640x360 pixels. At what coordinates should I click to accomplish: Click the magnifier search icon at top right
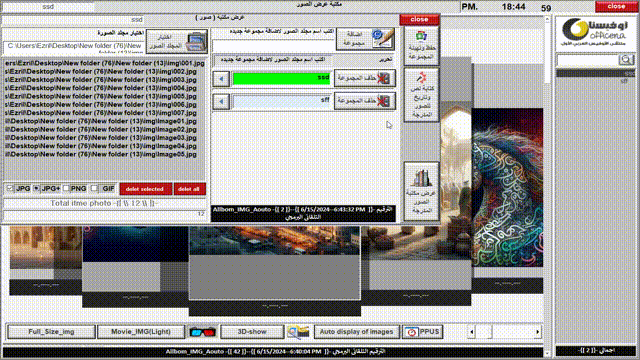tap(626, 60)
